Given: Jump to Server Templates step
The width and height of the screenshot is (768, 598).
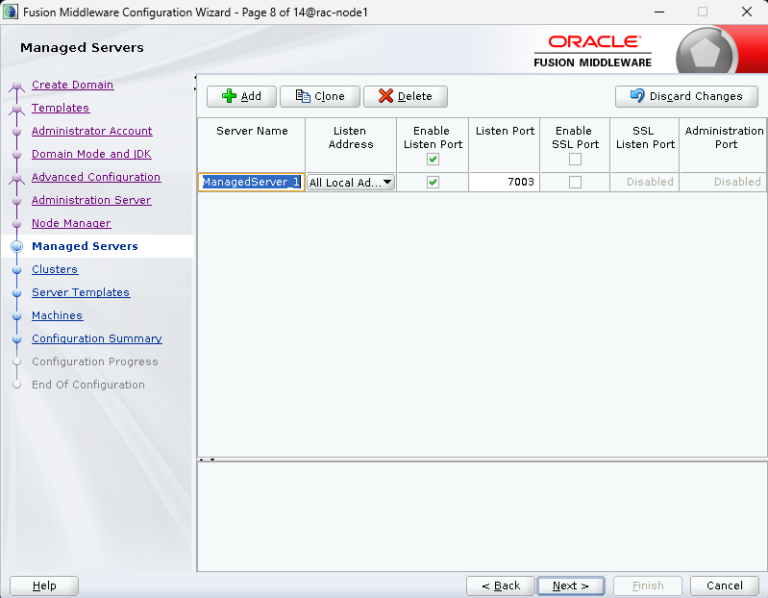Looking at the screenshot, I should pyautogui.click(x=81, y=292).
